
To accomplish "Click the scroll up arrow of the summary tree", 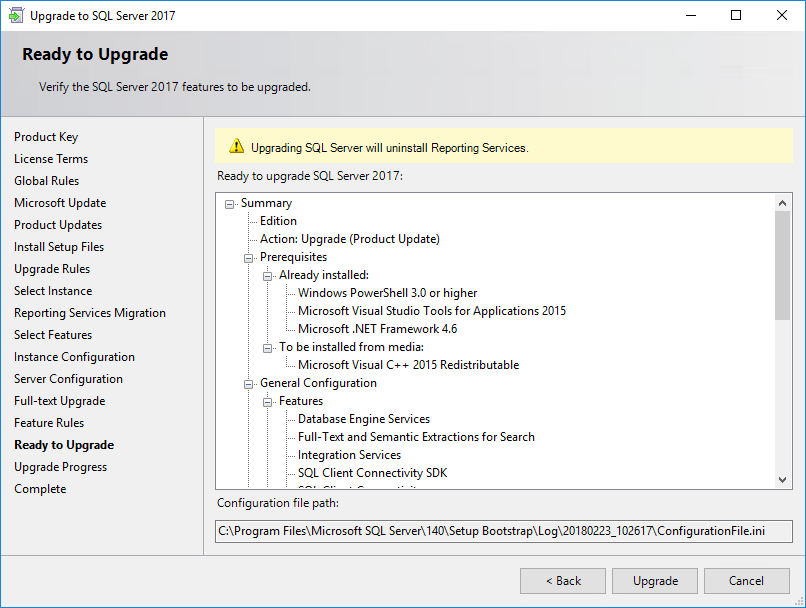I will [x=782, y=203].
